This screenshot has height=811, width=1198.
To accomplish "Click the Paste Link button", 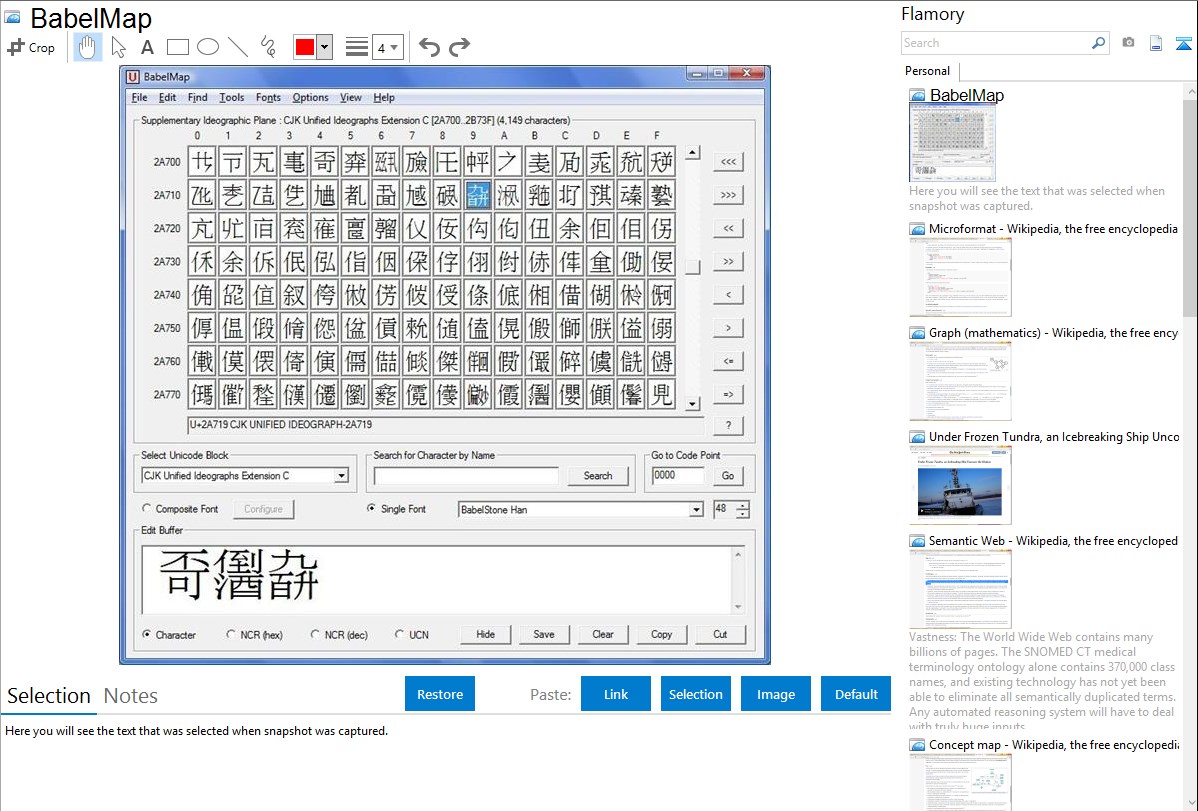I will 616,694.
